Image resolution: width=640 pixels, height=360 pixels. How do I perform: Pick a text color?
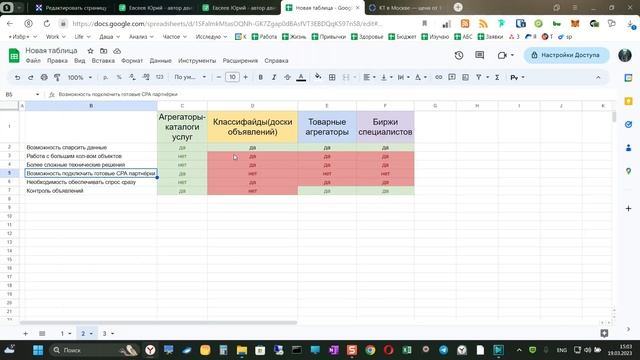pyautogui.click(x=301, y=77)
